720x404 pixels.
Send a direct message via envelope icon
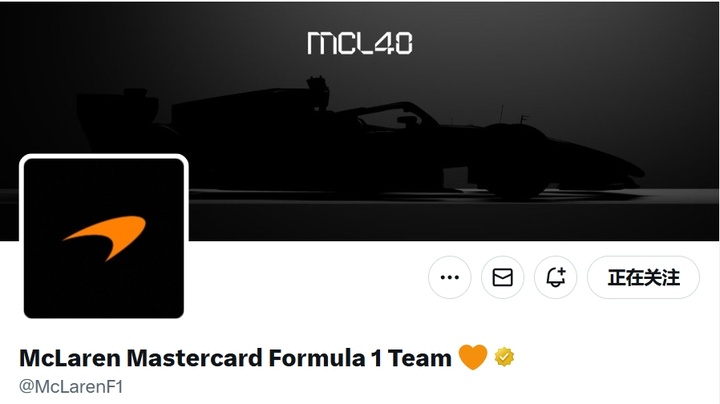502,277
